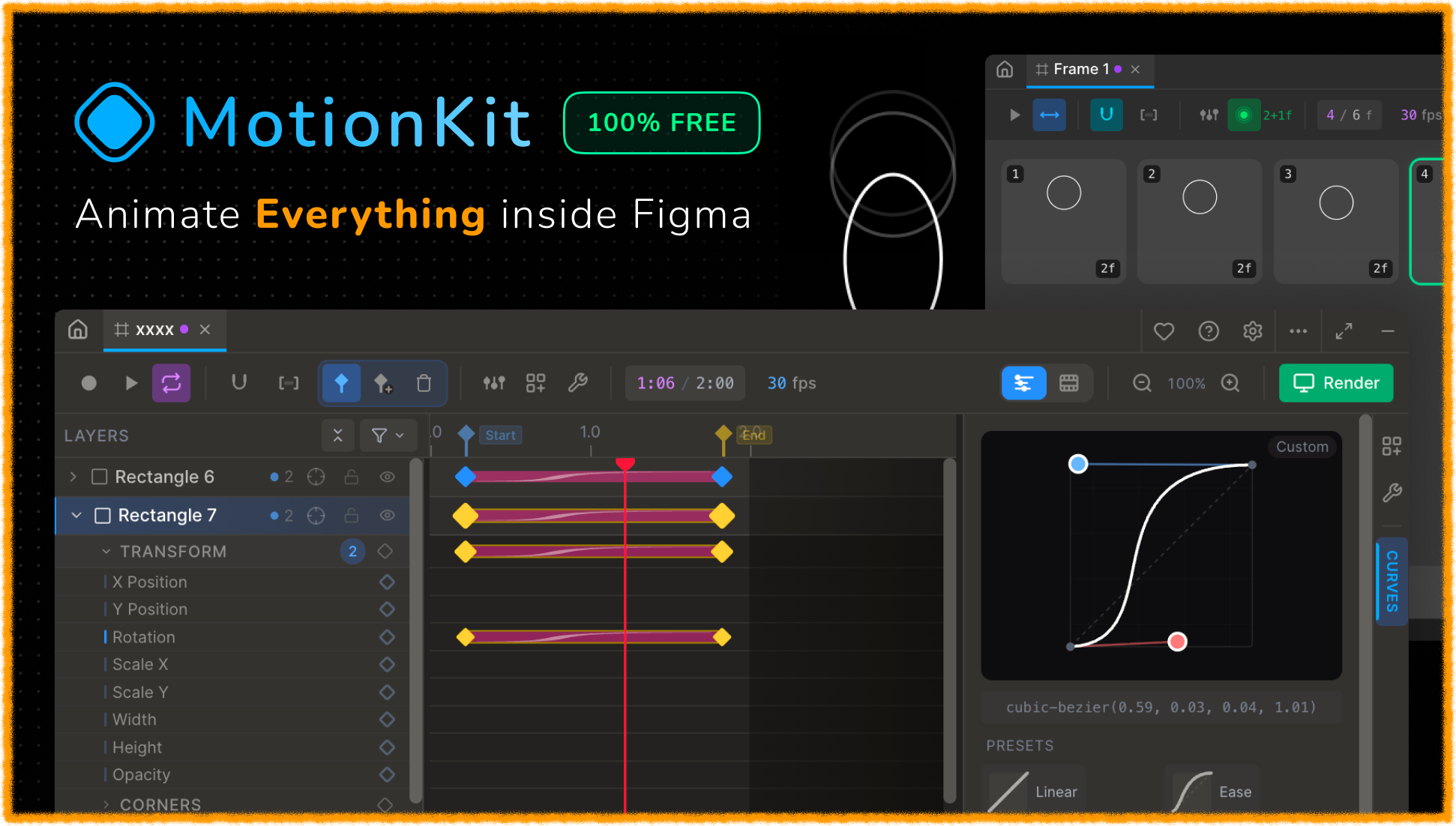Open the settings gear icon
The height and width of the screenshot is (826, 1456).
click(x=1253, y=331)
